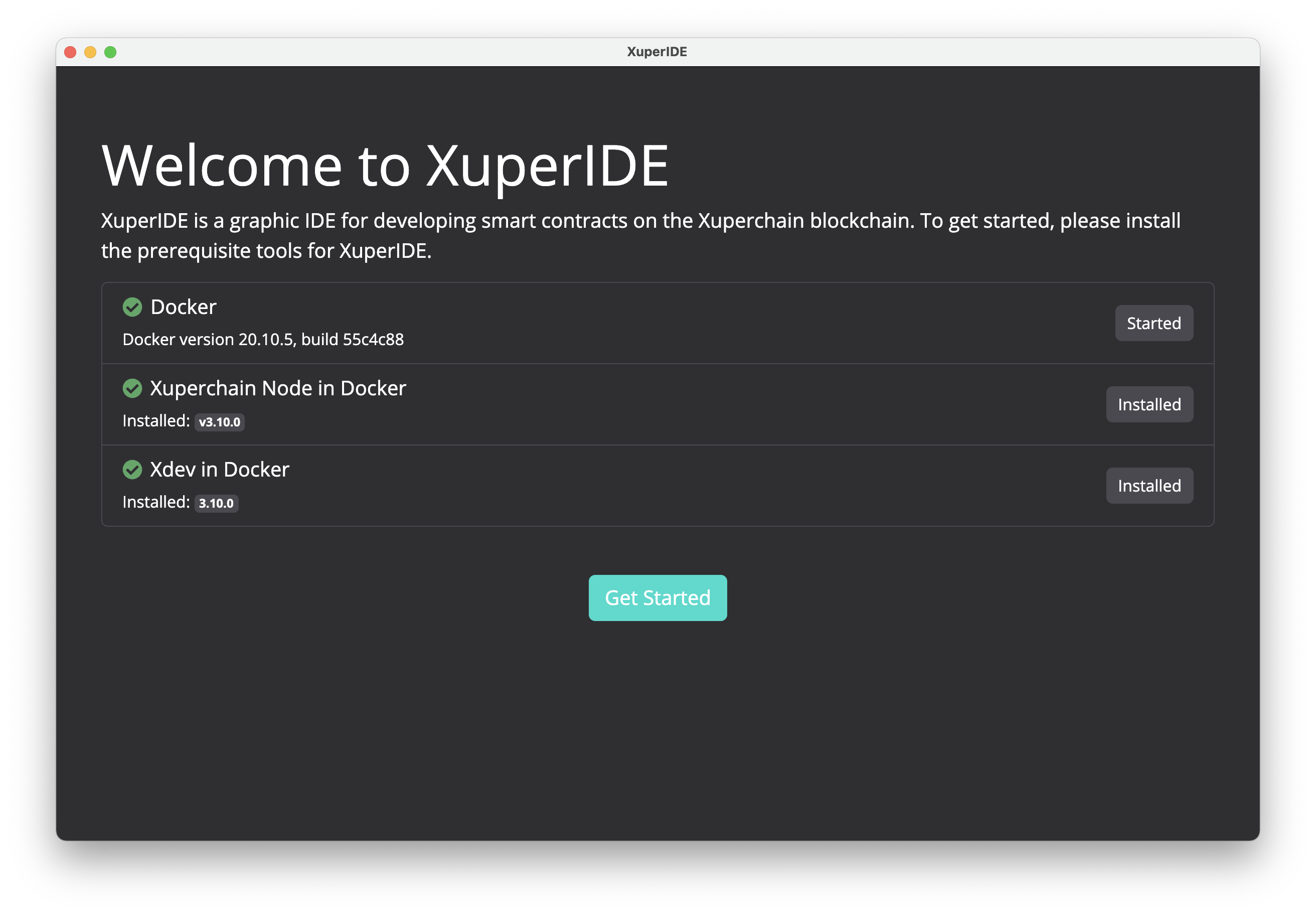Click the checkmark icon next to Xuperchain Node
Screen dimensions: 1316x915
[132, 389]
